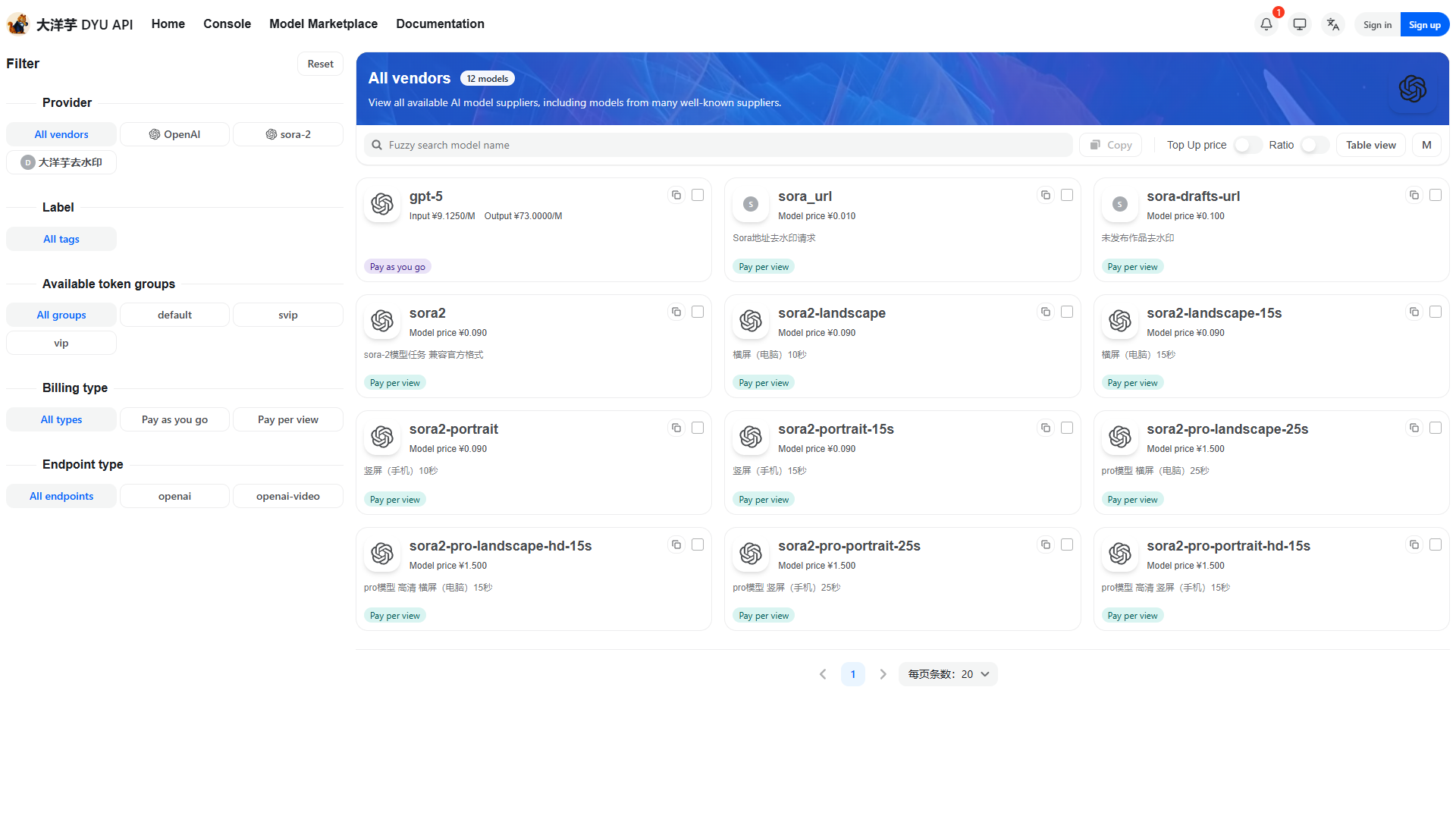Click the display/theme monitor icon

click(1300, 24)
